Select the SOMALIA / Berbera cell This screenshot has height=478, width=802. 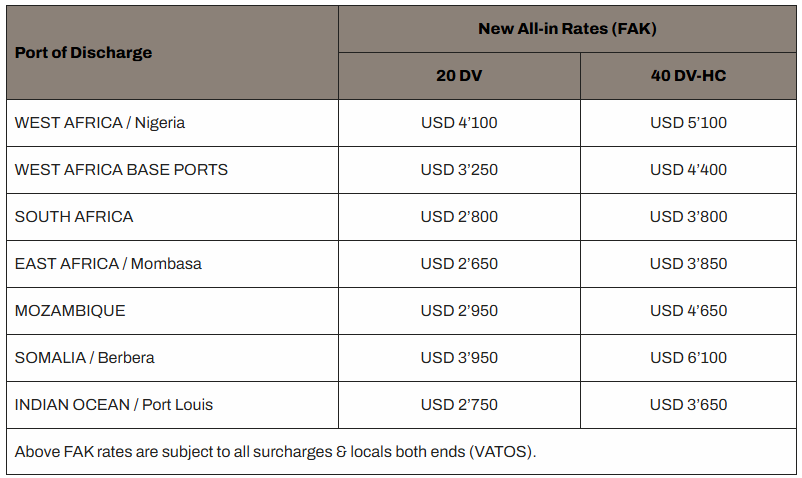click(x=85, y=358)
